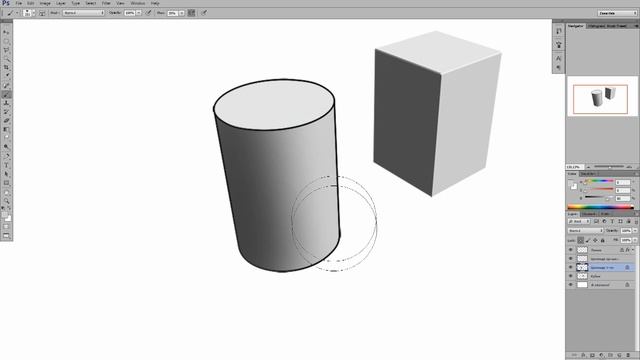Image resolution: width=640 pixels, height=360 pixels.
Task: Open the Image menu
Action: (x=45, y=3)
